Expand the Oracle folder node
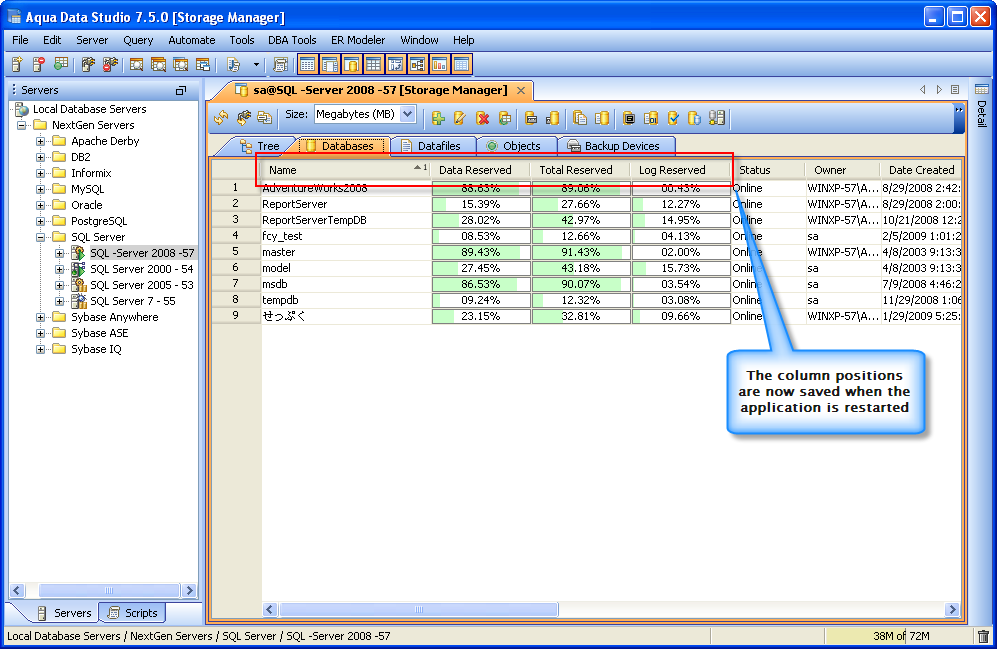This screenshot has width=997, height=649. pos(41,205)
